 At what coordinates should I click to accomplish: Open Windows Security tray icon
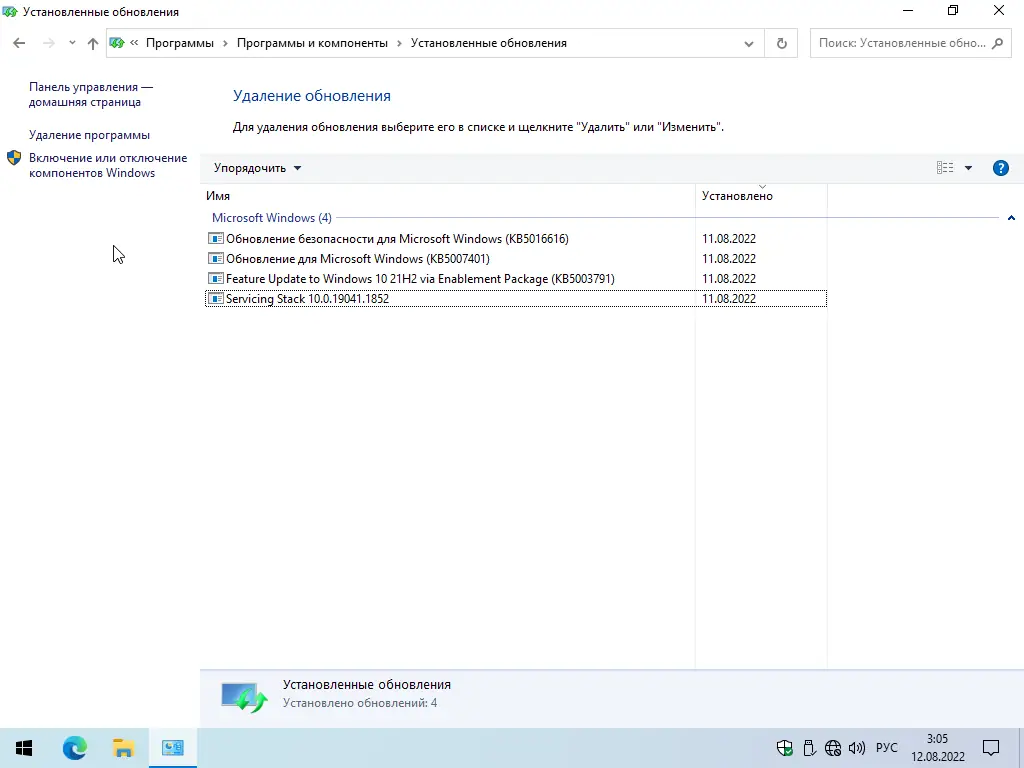click(x=785, y=748)
